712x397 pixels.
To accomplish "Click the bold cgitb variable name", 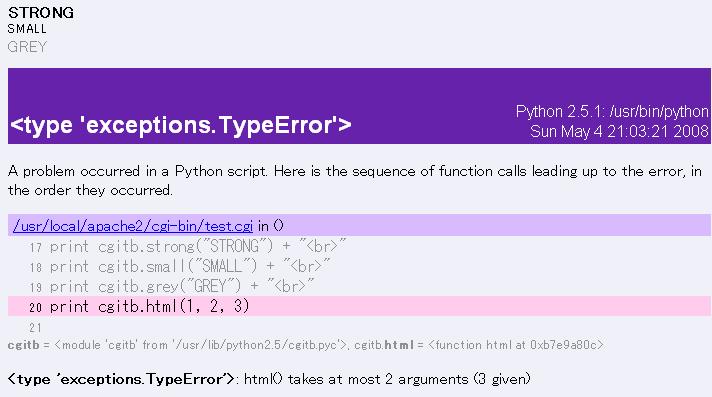I will click(x=24, y=345).
